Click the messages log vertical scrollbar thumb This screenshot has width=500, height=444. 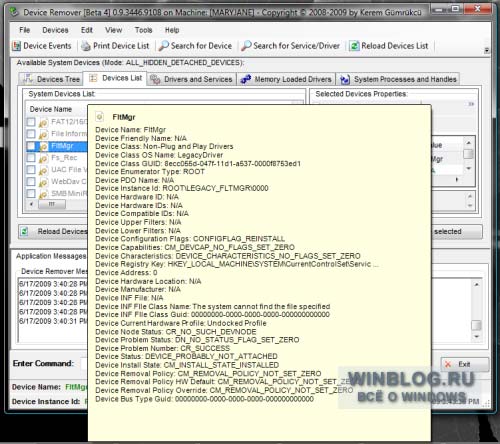477,325
